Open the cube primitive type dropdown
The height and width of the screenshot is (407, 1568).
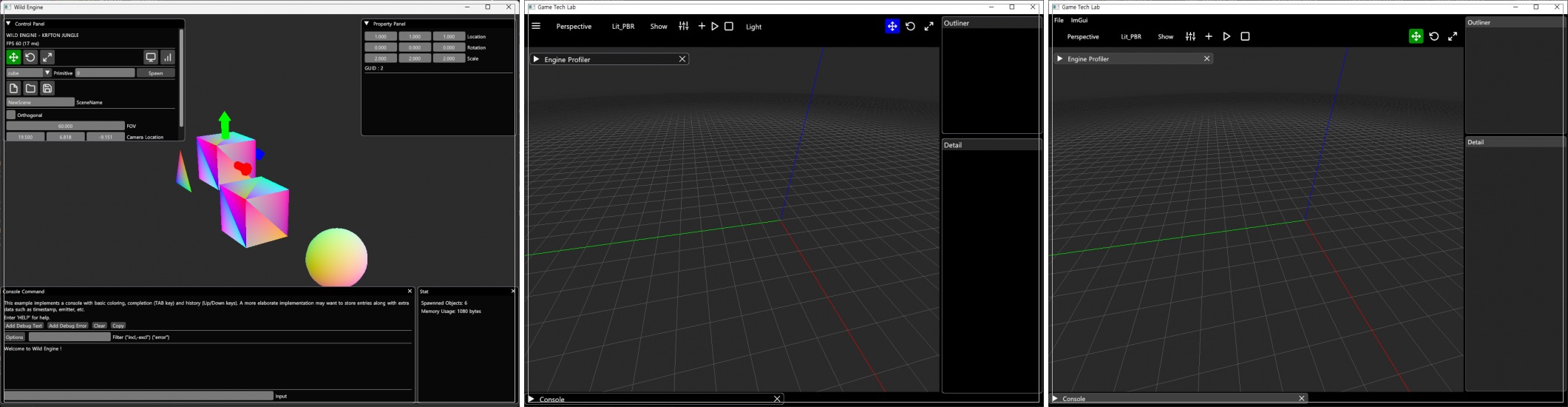tap(47, 73)
